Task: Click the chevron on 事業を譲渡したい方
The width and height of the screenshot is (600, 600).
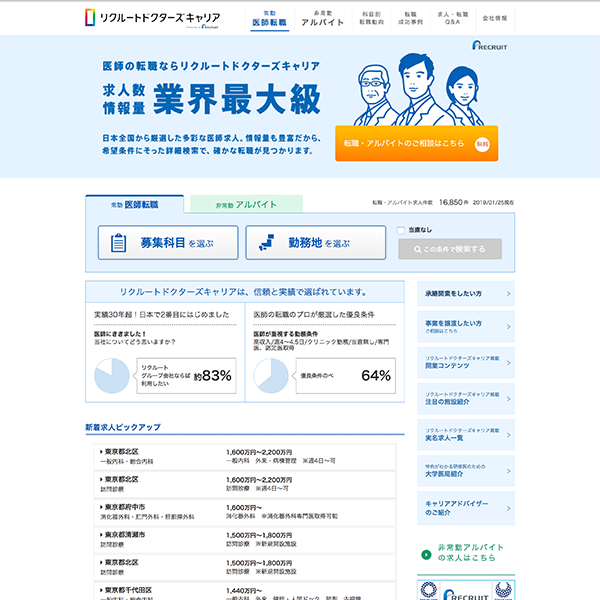Action: point(508,327)
